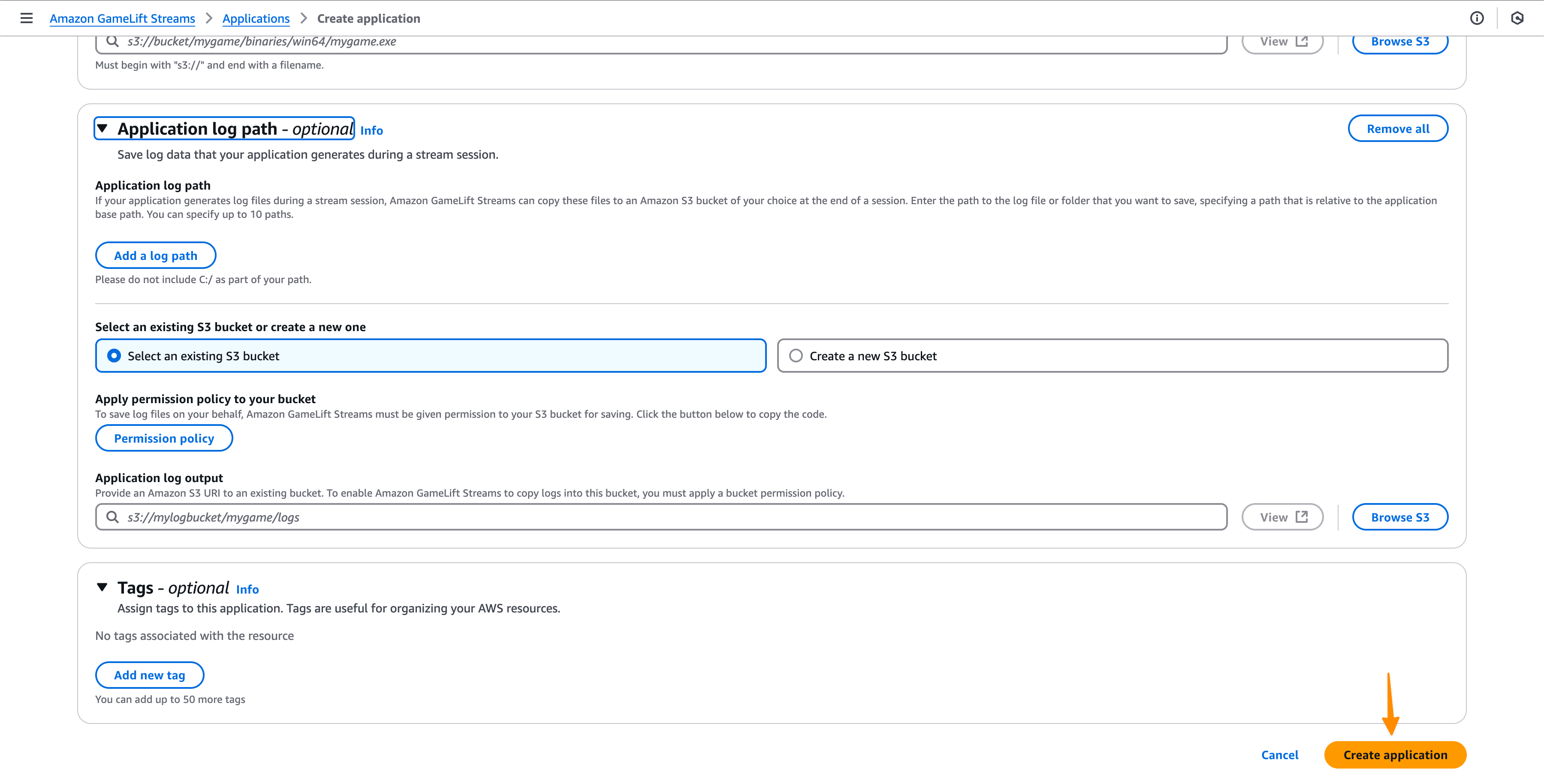Choose Create a new S3 bucket
This screenshot has height=784, width=1544.
(x=796, y=356)
